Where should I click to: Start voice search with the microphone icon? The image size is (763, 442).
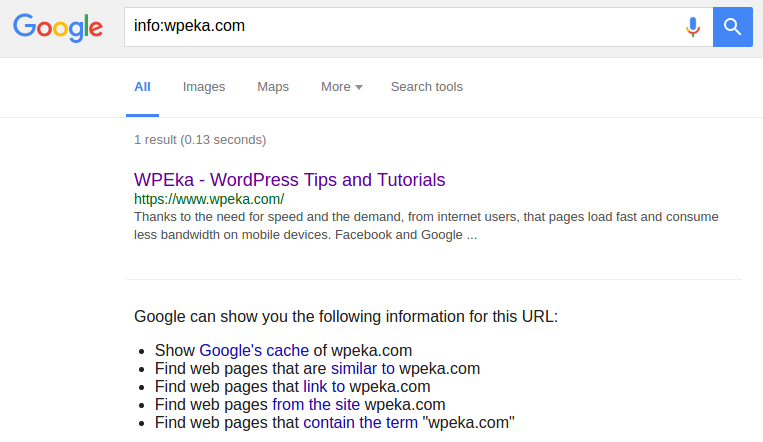(x=692, y=27)
